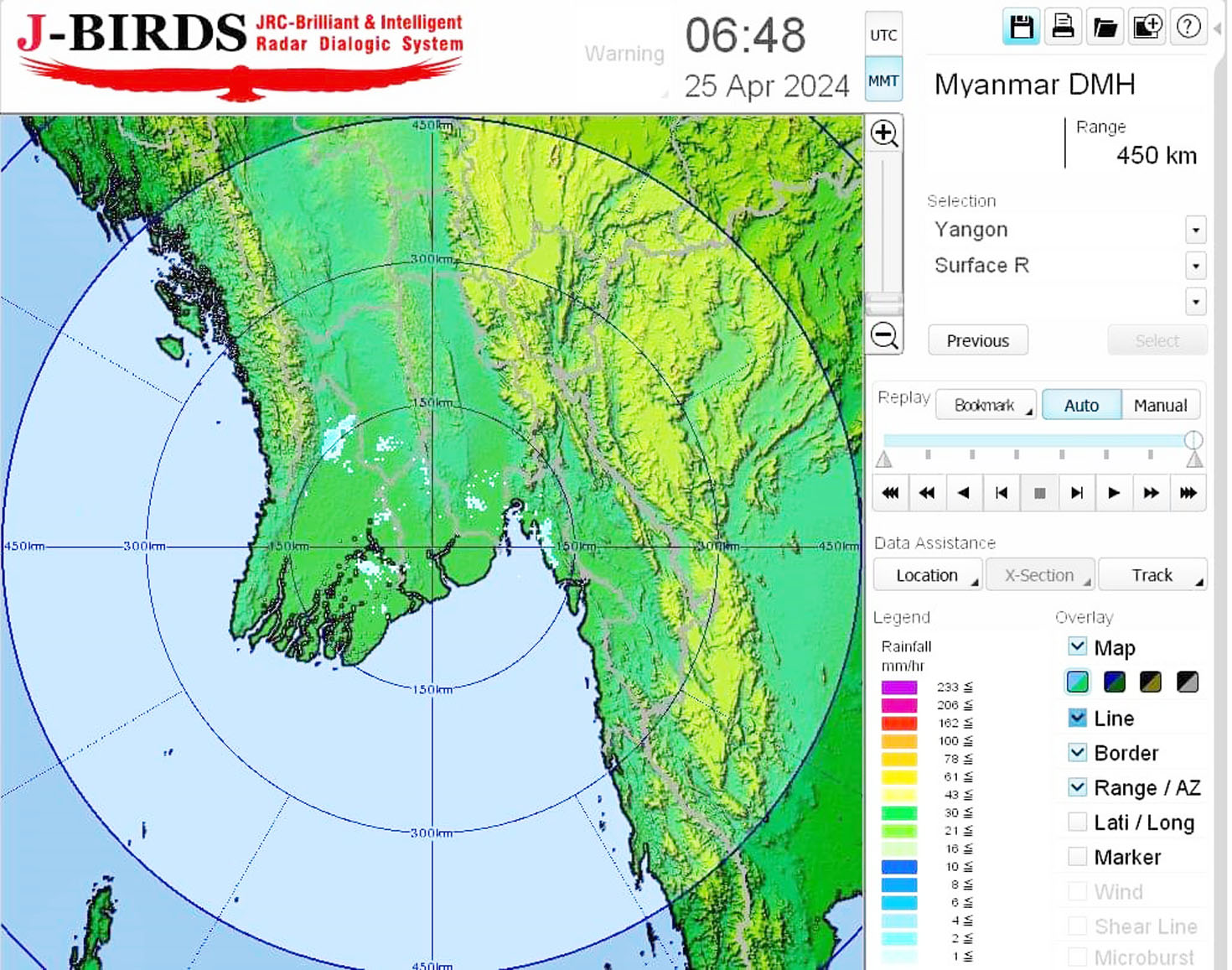Image resolution: width=1232 pixels, height=970 pixels.
Task: Zoom out with the minus magnifier
Action: [x=884, y=335]
